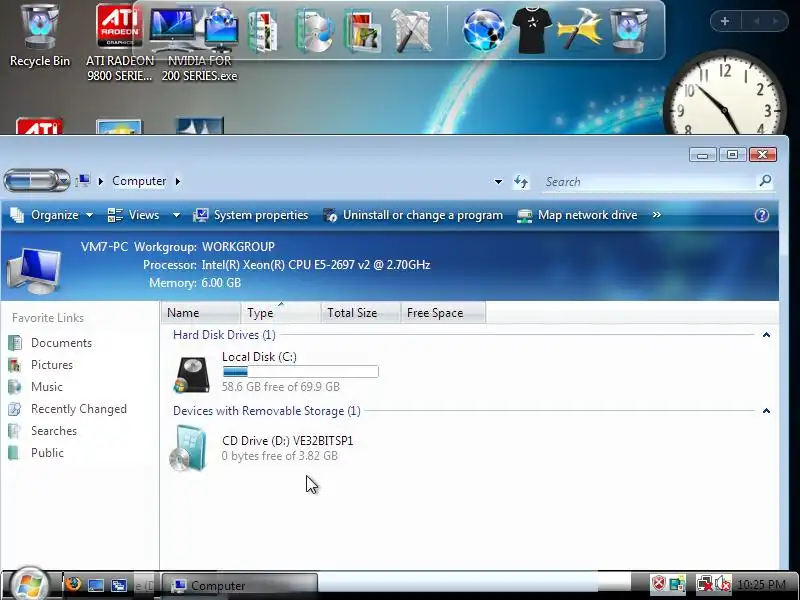
Task: Open the pictures folder icon in dock
Action: (x=363, y=31)
